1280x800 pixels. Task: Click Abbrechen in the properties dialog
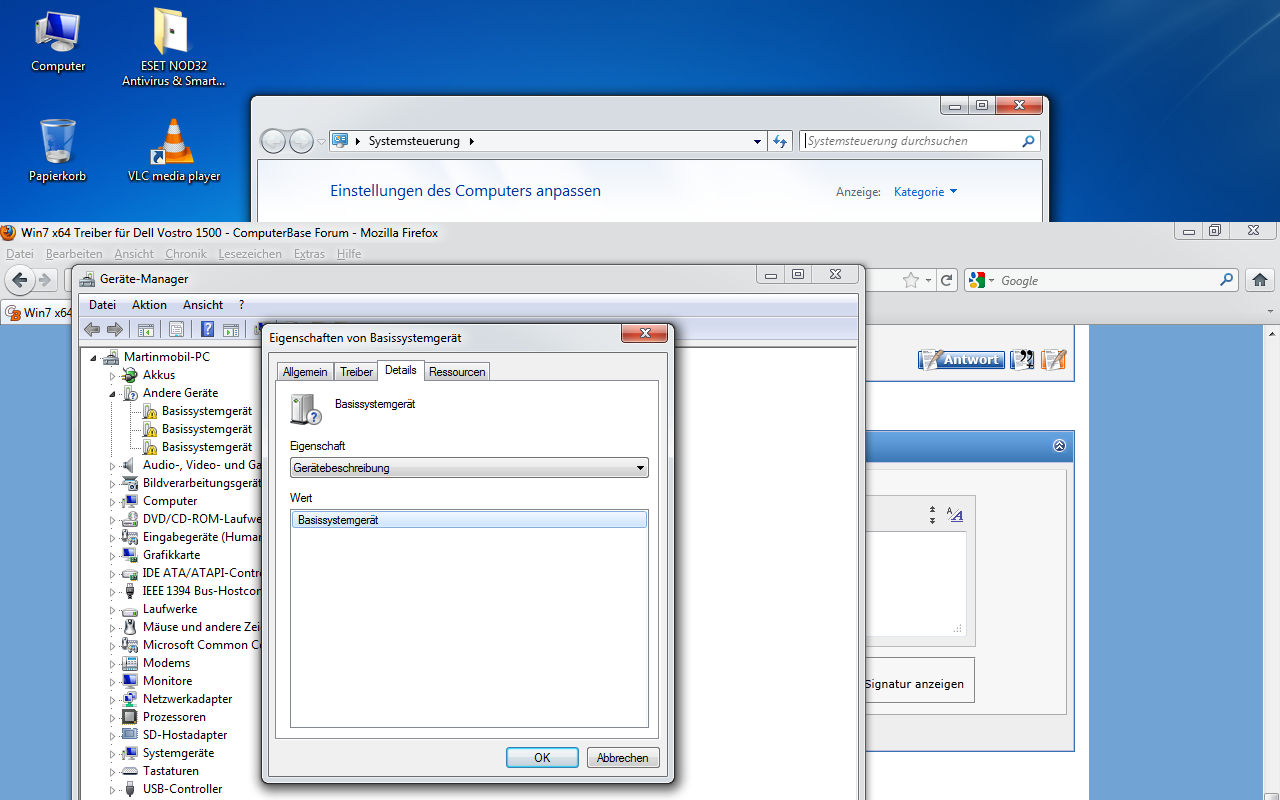pos(623,758)
